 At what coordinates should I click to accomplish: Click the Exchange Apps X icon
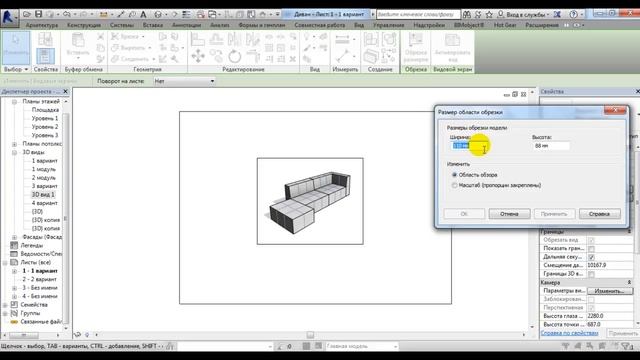557,14
